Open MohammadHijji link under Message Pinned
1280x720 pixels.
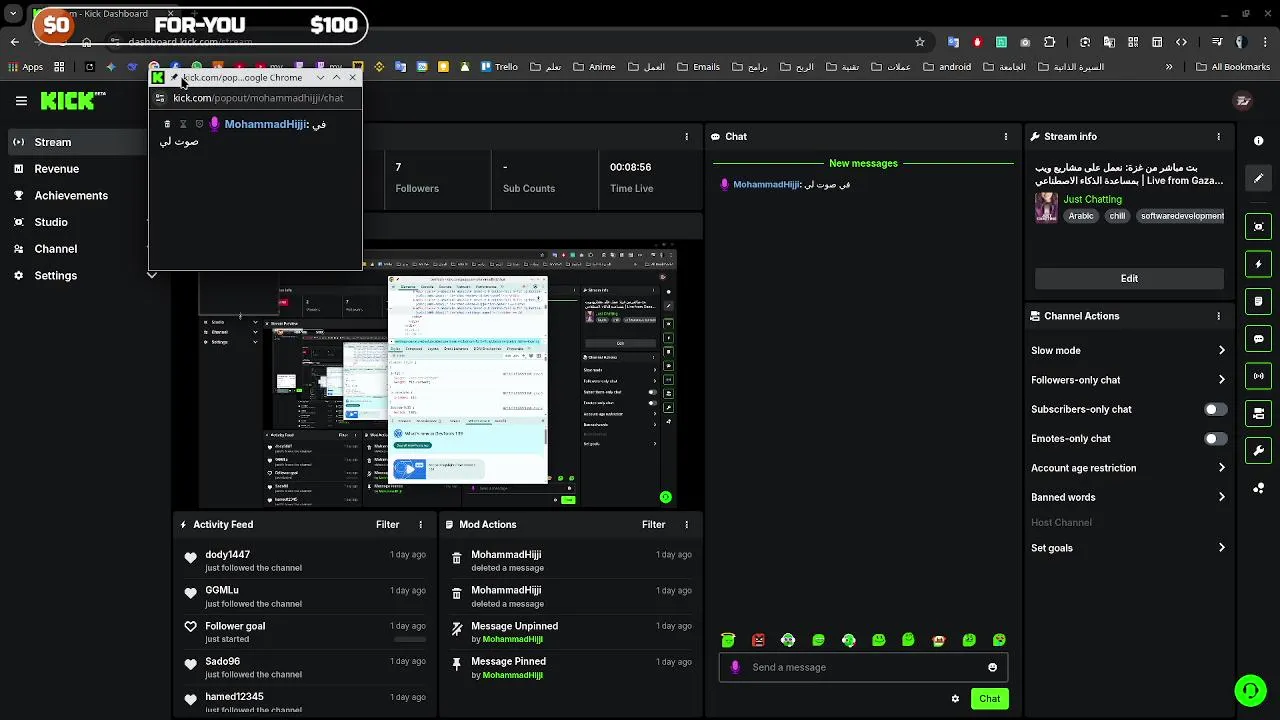[512, 675]
